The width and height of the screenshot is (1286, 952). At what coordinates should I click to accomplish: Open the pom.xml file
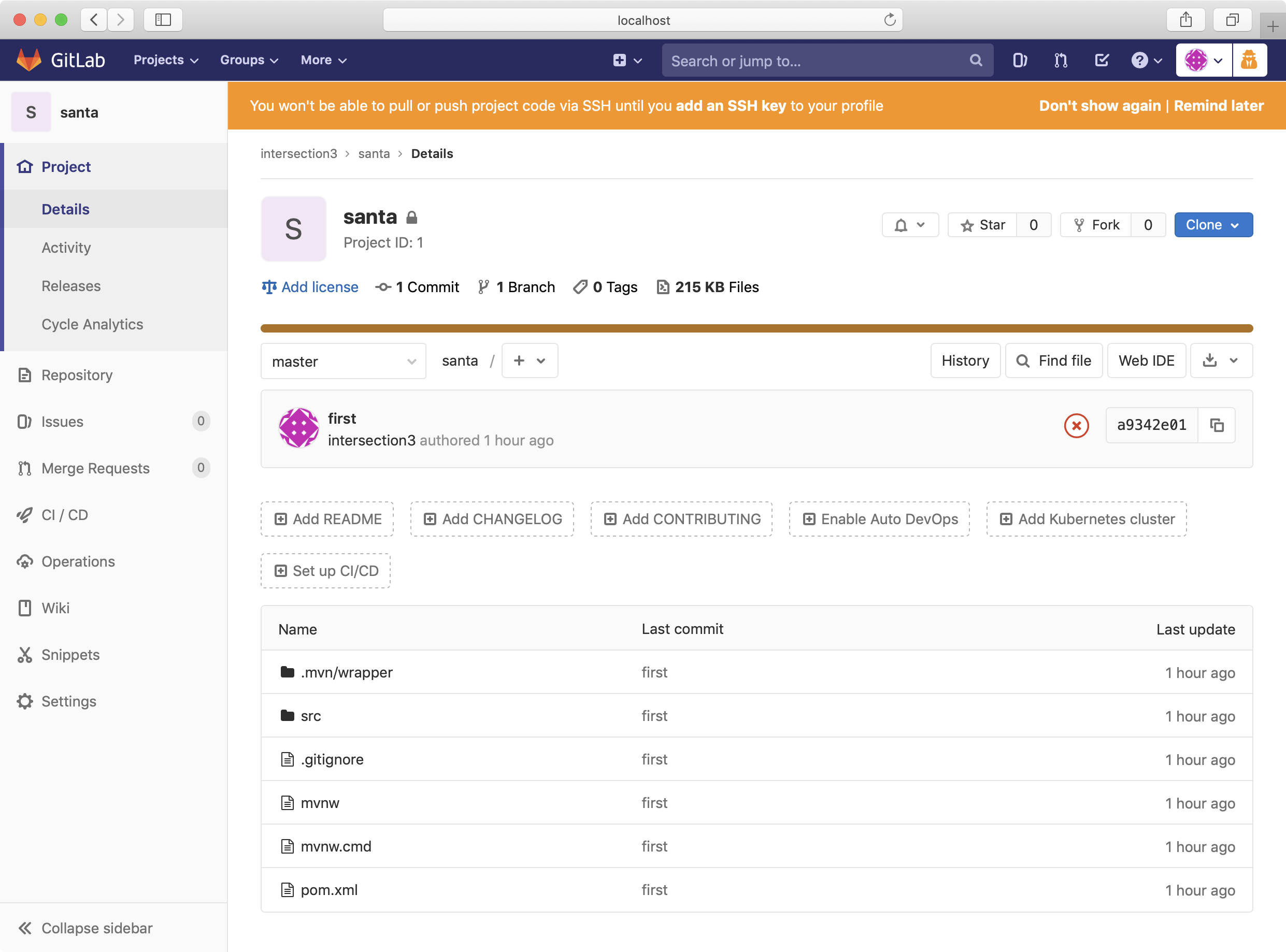point(329,890)
